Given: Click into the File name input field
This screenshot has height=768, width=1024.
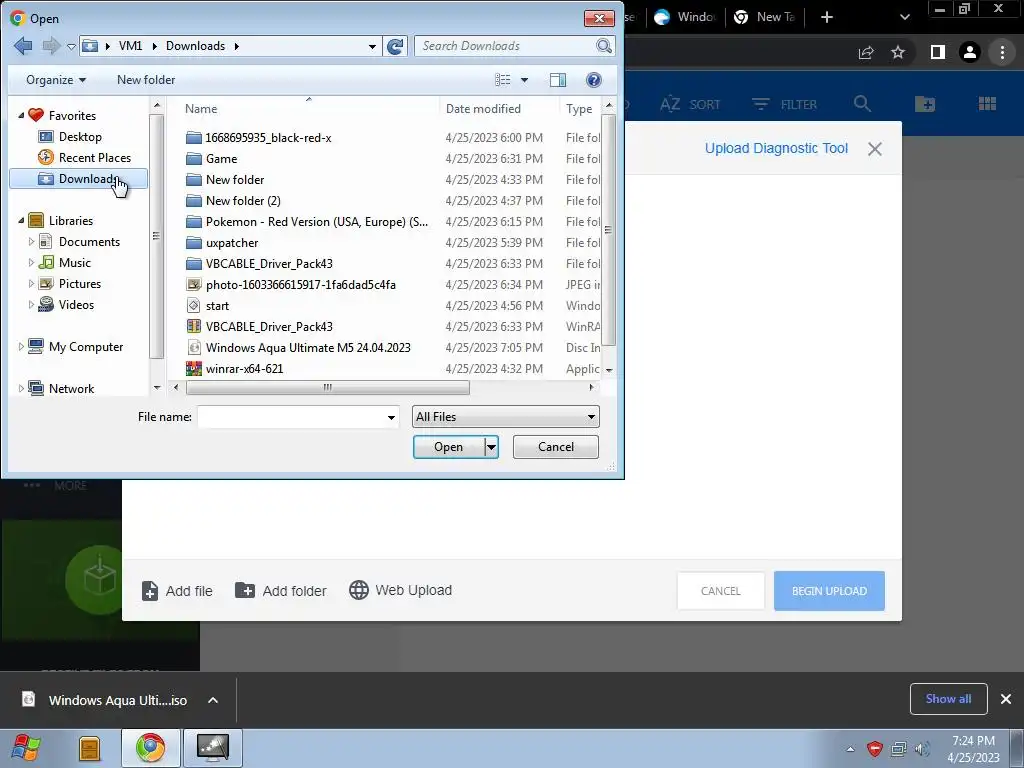Looking at the screenshot, I should coord(292,417).
